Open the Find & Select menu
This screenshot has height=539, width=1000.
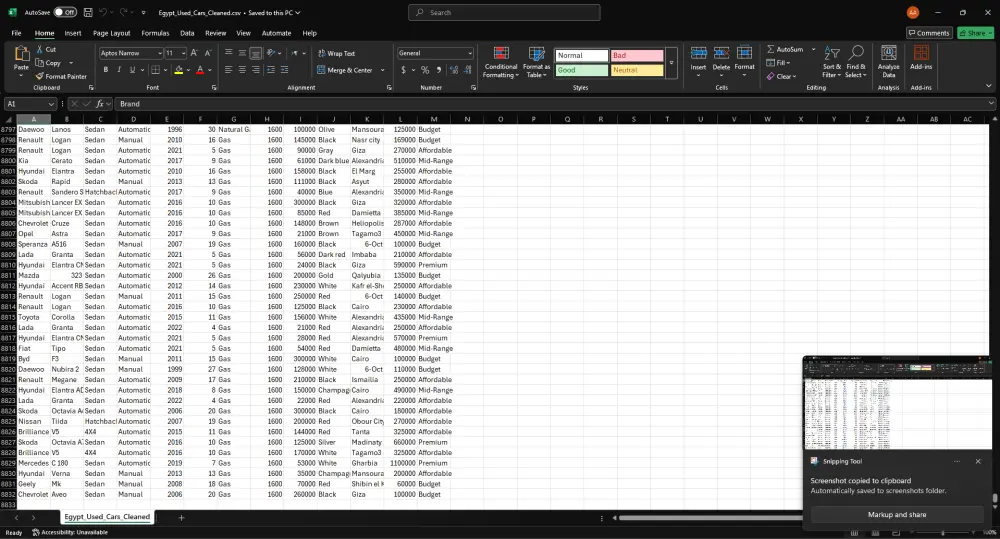[x=856, y=62]
